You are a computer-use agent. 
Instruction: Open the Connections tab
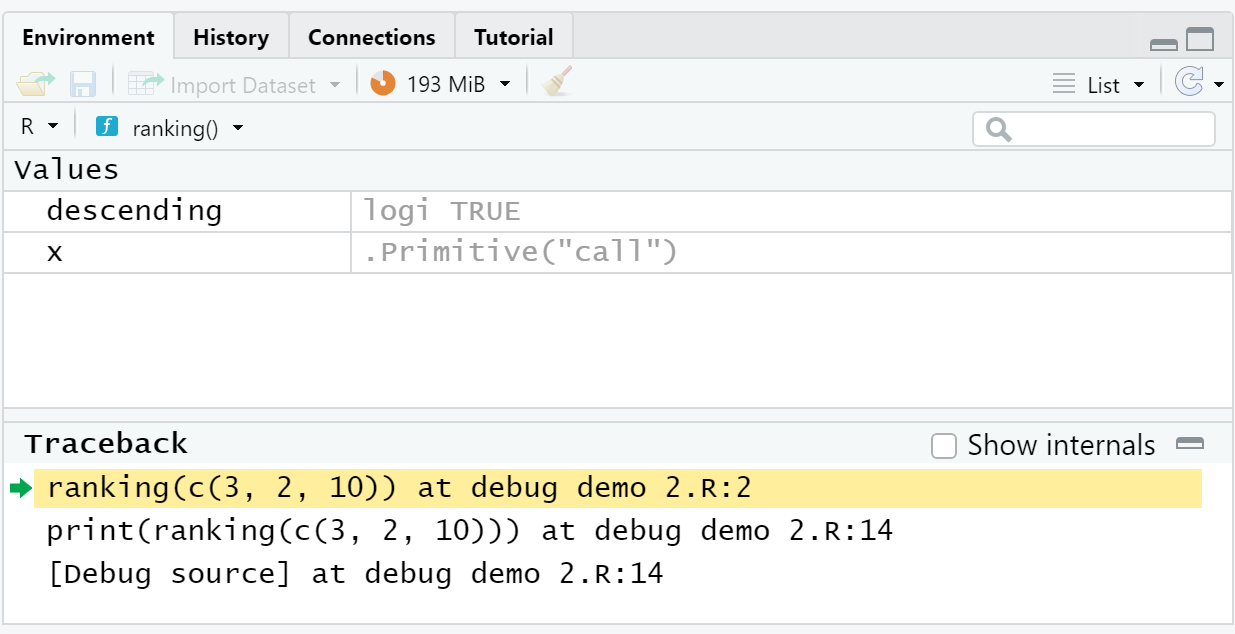pos(371,36)
